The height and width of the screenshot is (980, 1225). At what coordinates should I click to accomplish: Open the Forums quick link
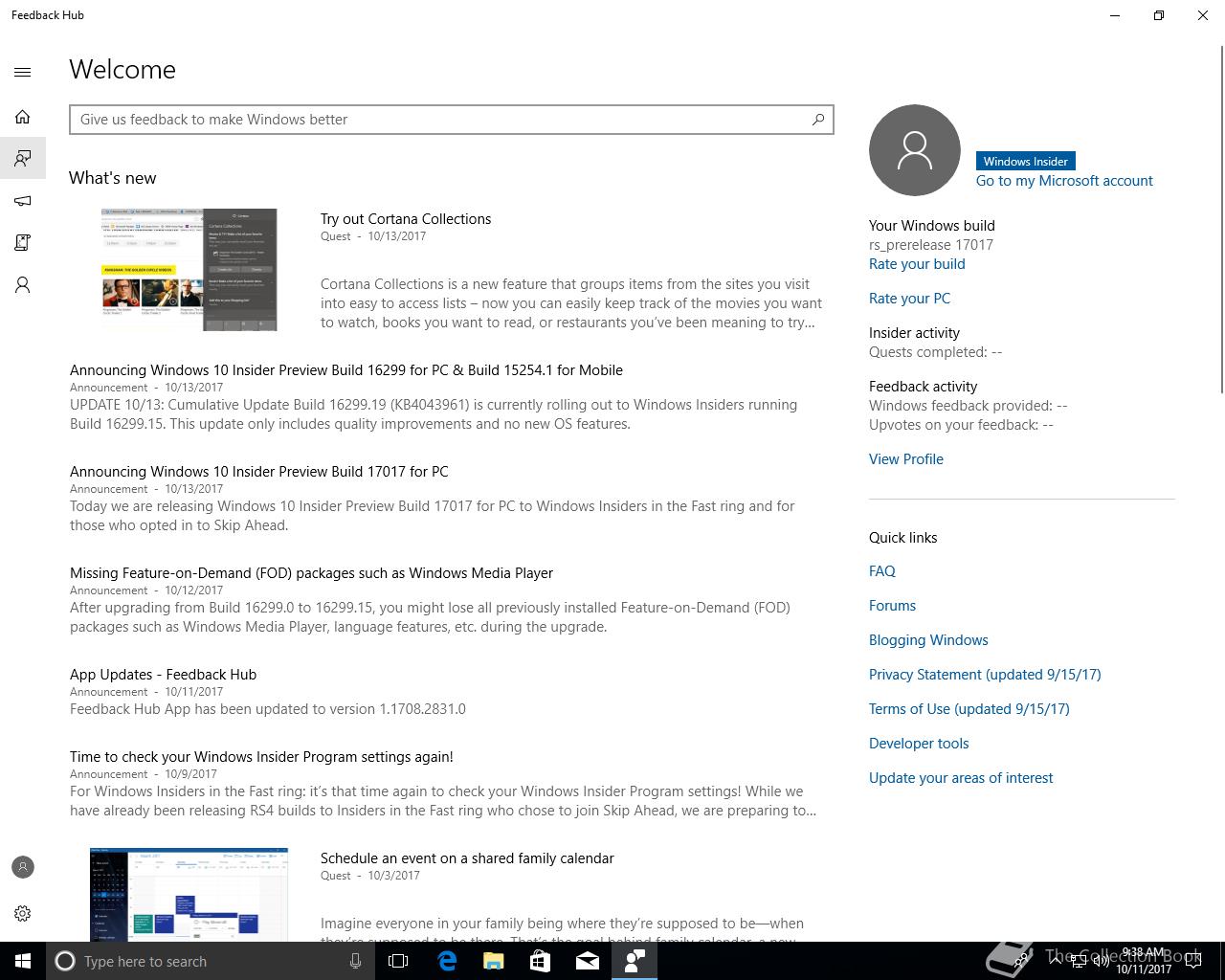(892, 606)
